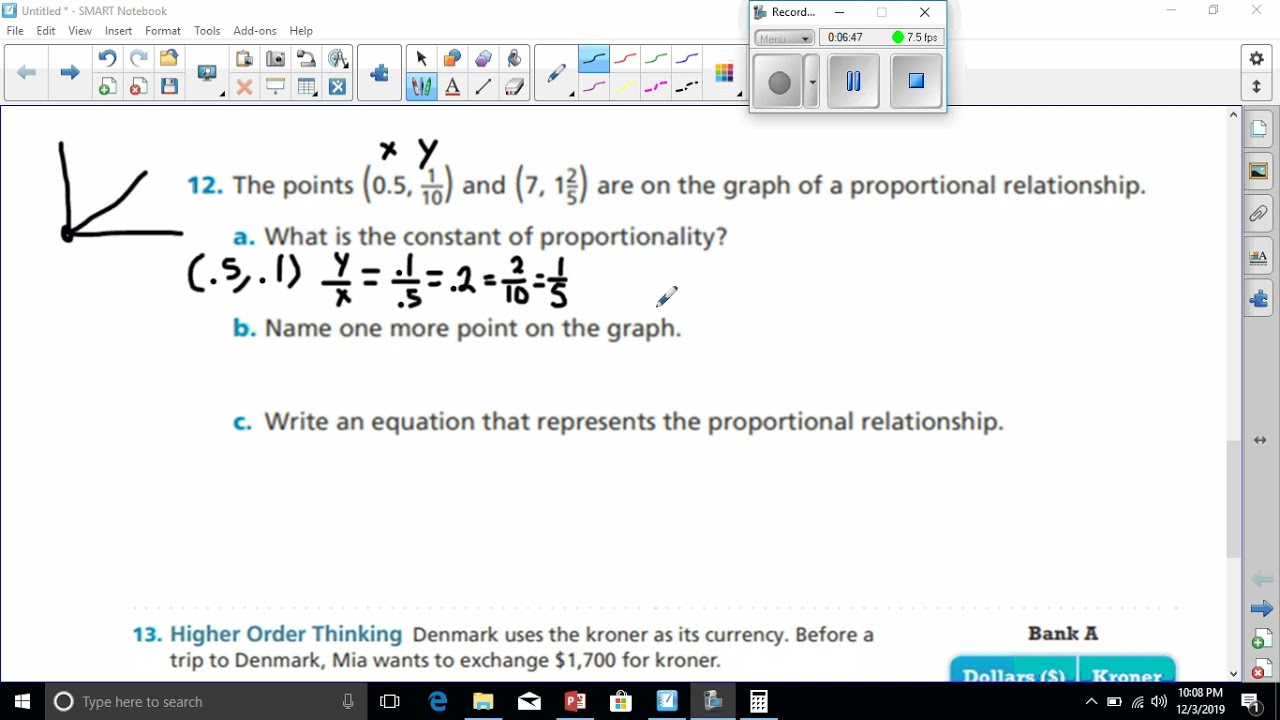Click the Undo icon
Screen dimensions: 1280x720
tap(107, 59)
